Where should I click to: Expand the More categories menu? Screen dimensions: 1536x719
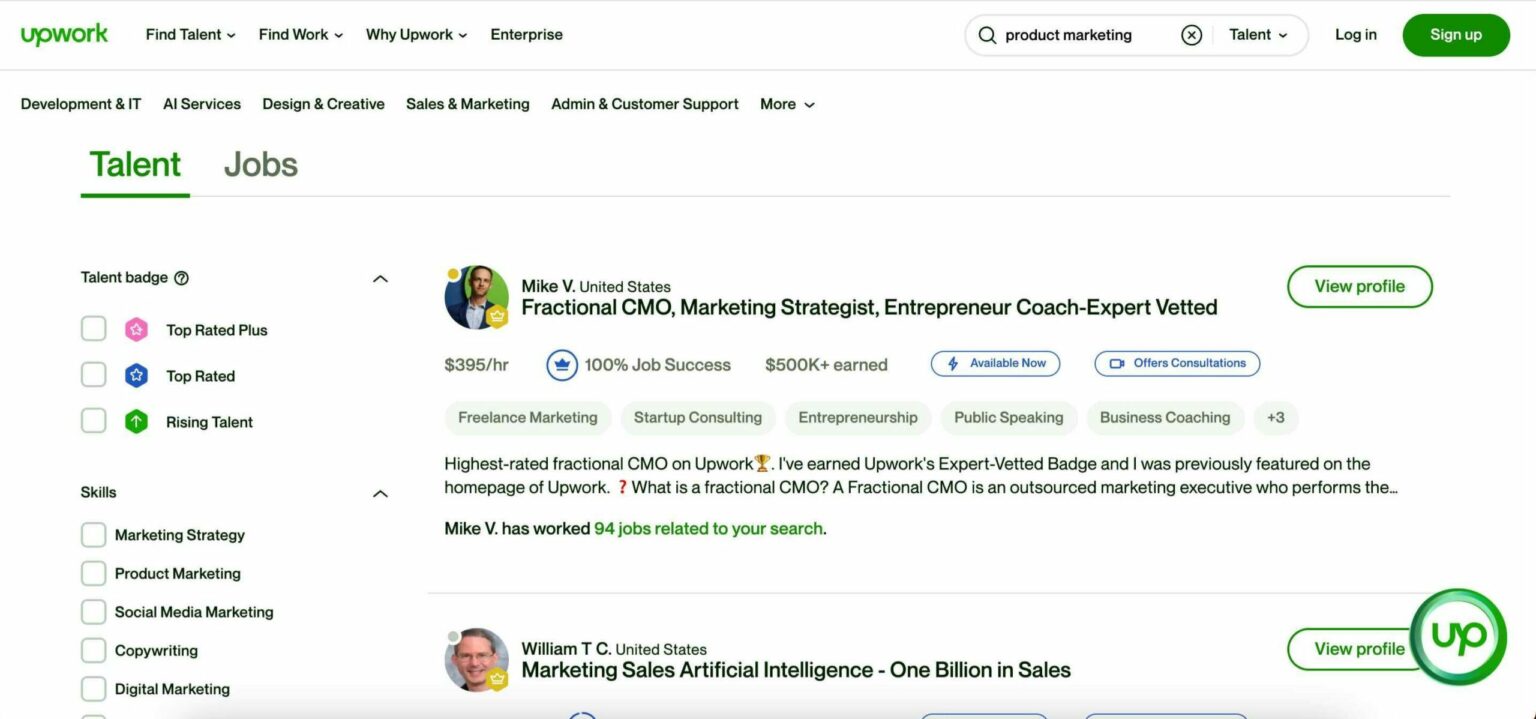787,104
